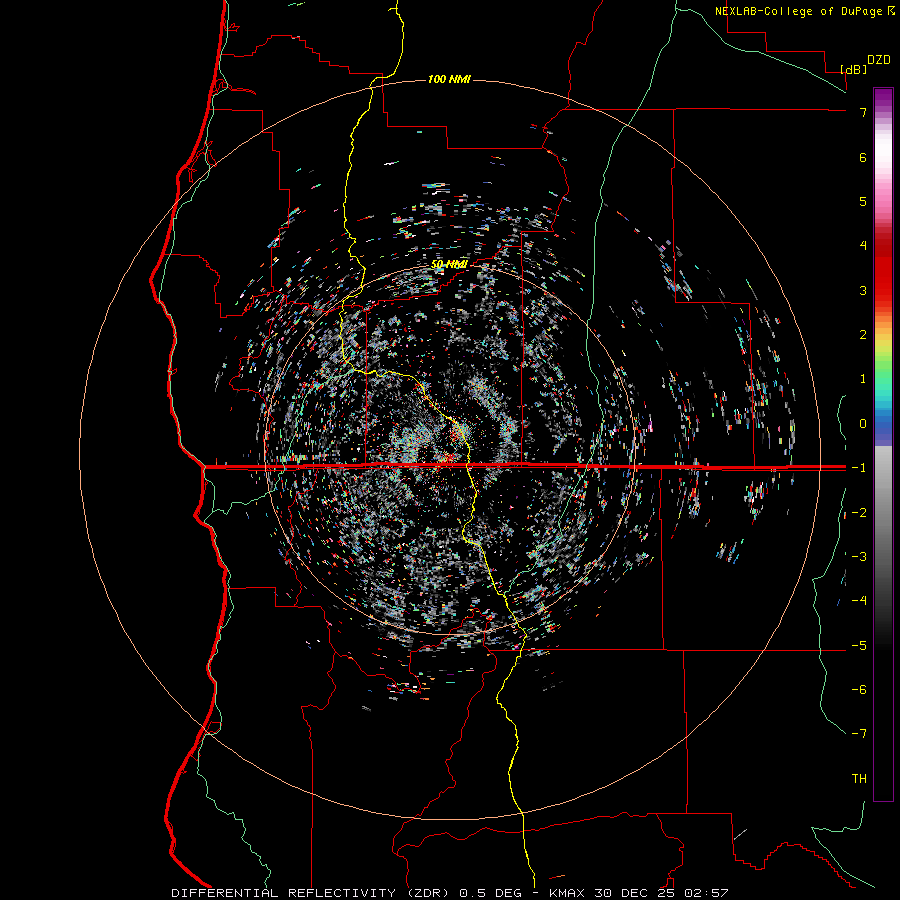Screen dimensions: 900x900
Task: Click the NEXLAB-College of DuPage watermark text
Action: pyautogui.click(x=800, y=11)
